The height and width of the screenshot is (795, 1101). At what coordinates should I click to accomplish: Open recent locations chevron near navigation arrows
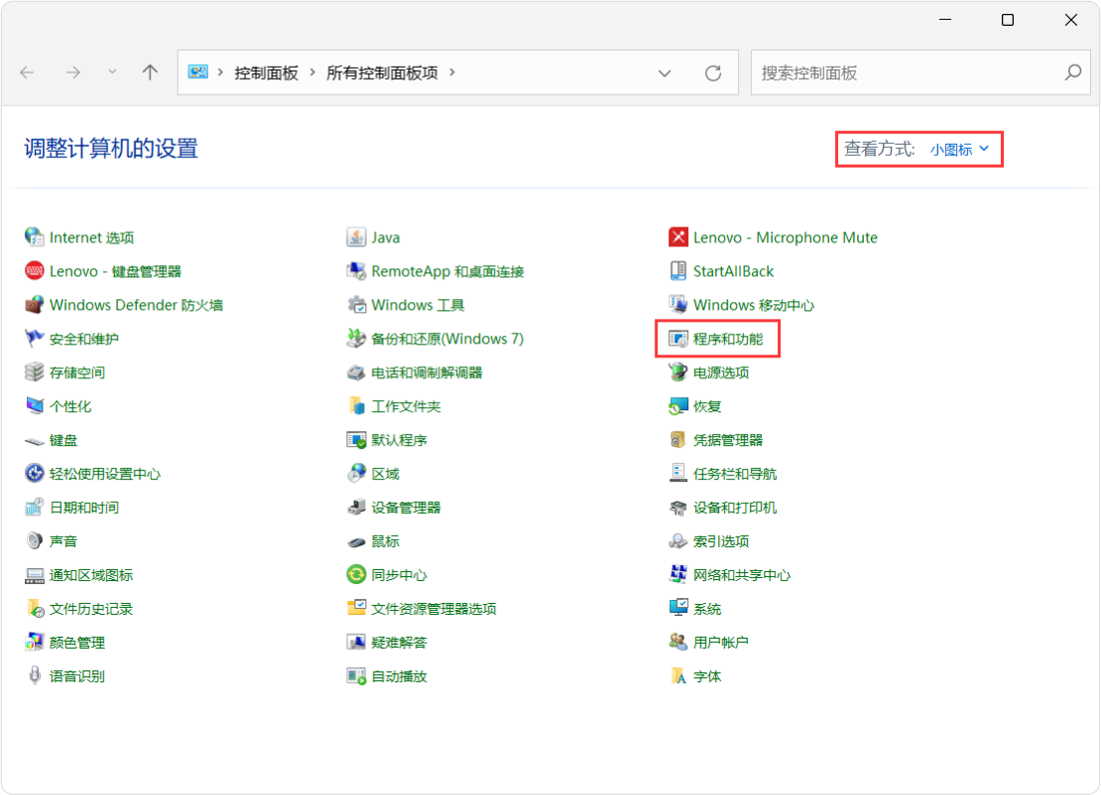click(x=112, y=72)
